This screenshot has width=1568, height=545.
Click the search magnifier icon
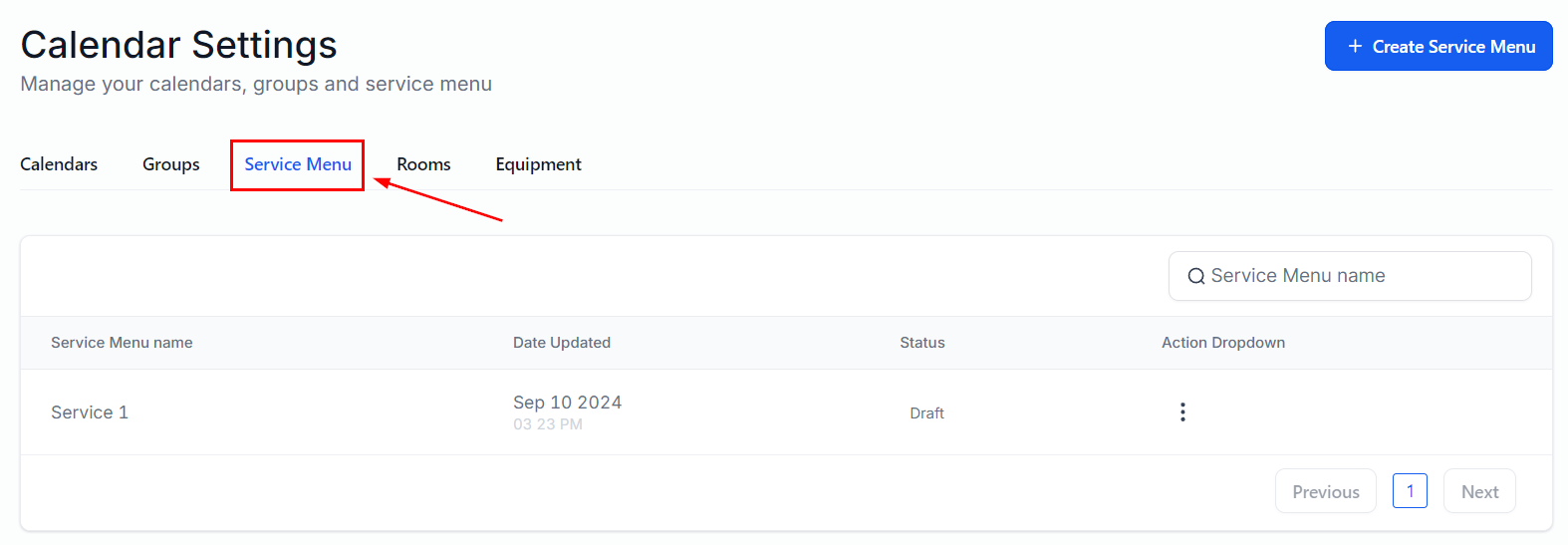[1195, 277]
